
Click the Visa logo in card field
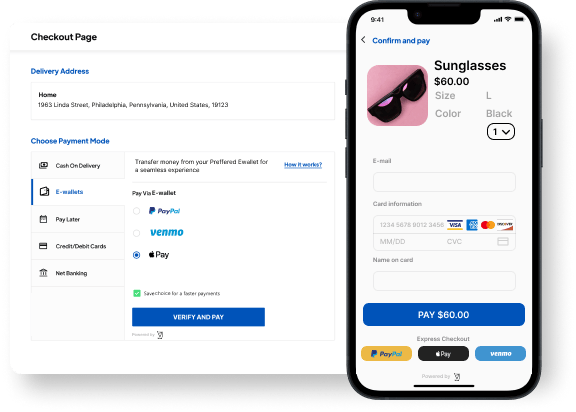click(455, 225)
